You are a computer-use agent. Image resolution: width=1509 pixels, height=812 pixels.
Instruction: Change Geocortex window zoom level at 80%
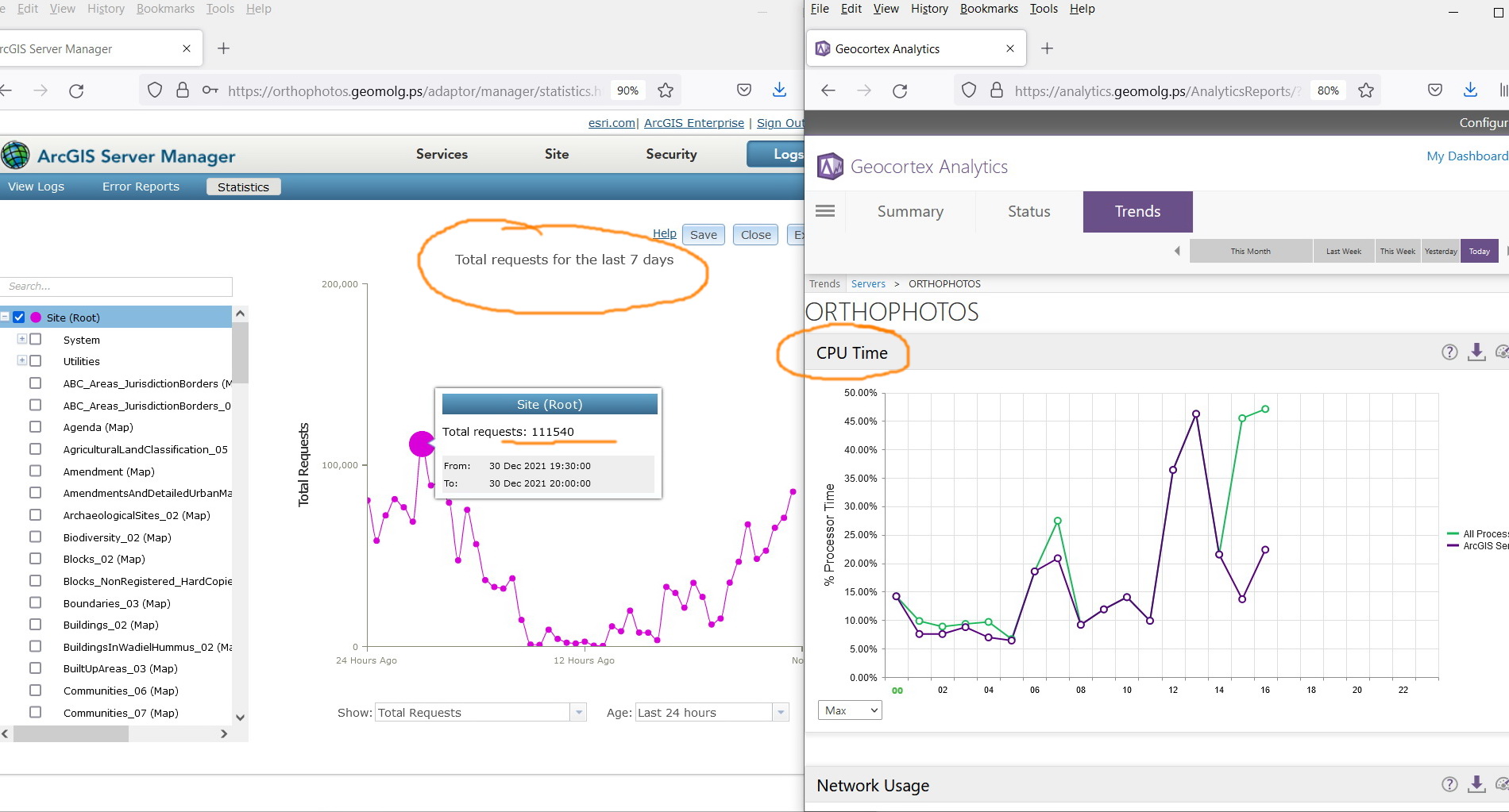(x=1328, y=90)
